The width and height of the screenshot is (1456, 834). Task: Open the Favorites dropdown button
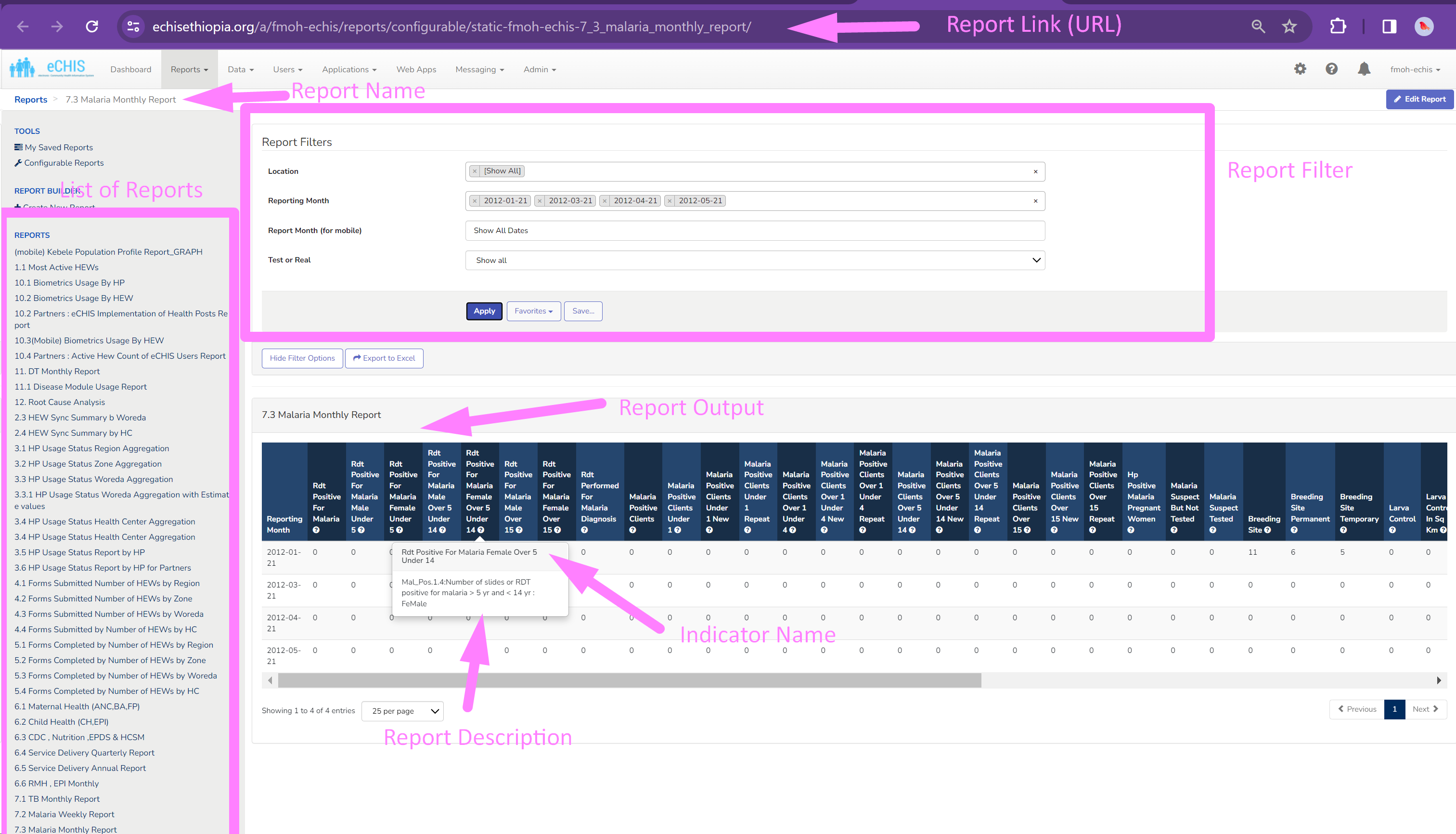pos(533,311)
